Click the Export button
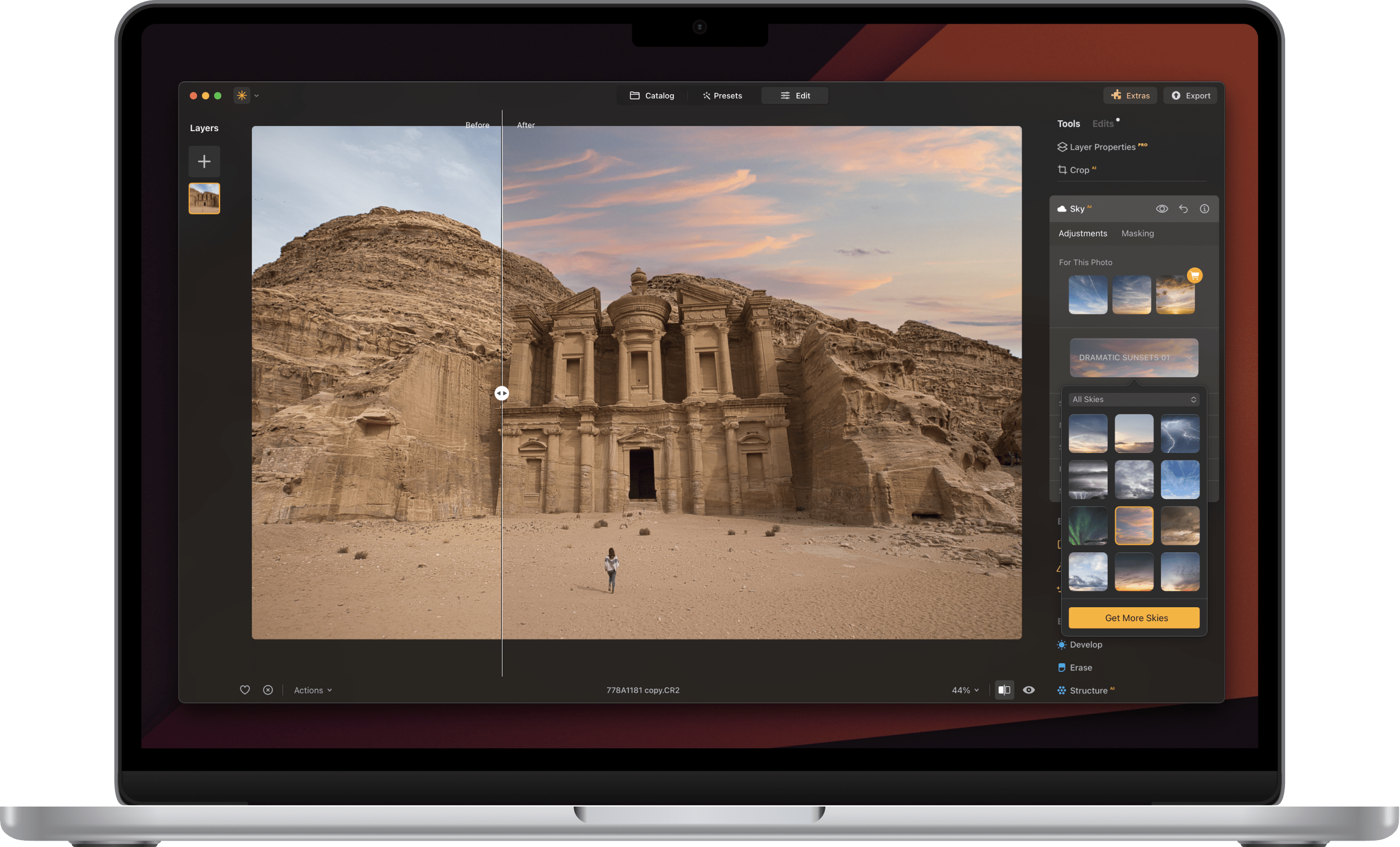The height and width of the screenshot is (847, 1400). tap(1190, 95)
